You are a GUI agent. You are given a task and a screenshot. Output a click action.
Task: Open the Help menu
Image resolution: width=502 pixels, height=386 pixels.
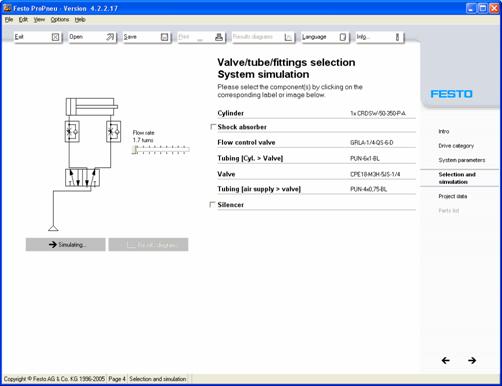[x=80, y=20]
